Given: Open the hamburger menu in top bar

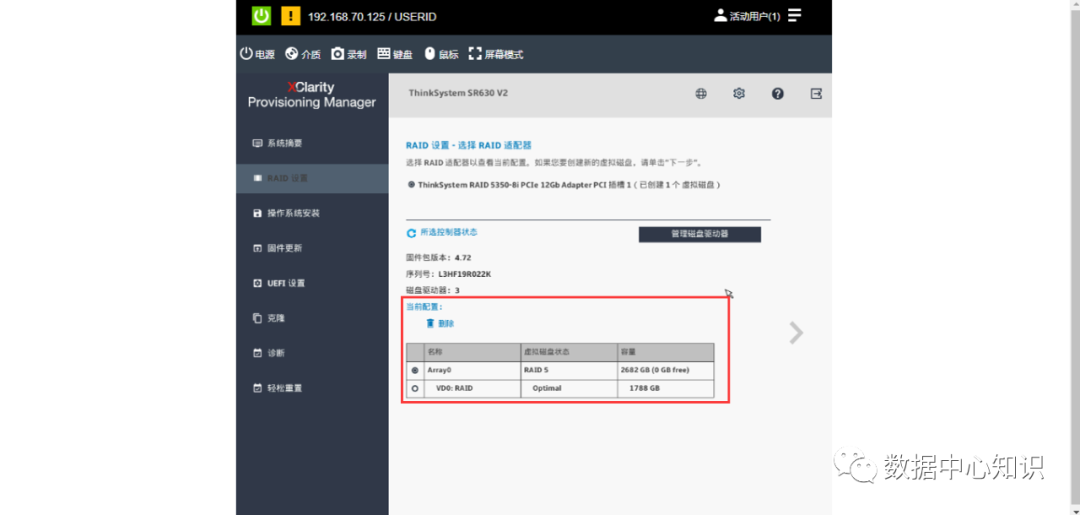Looking at the screenshot, I should tap(795, 15).
